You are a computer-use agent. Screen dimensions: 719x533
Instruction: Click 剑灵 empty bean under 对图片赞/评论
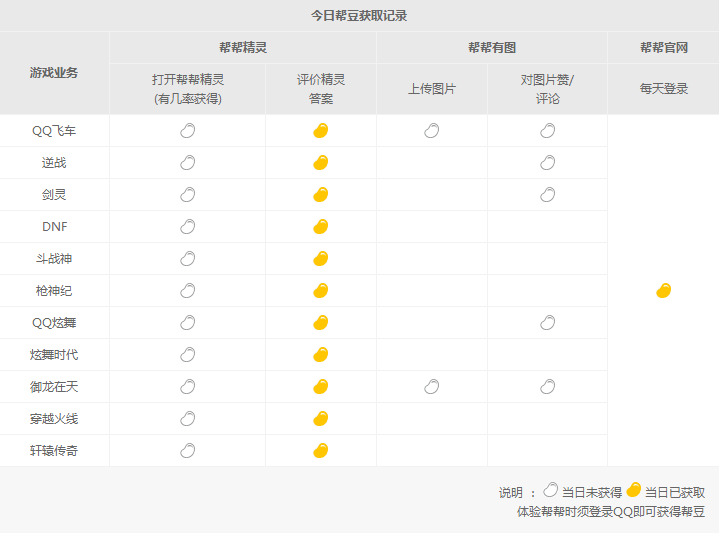click(x=548, y=195)
